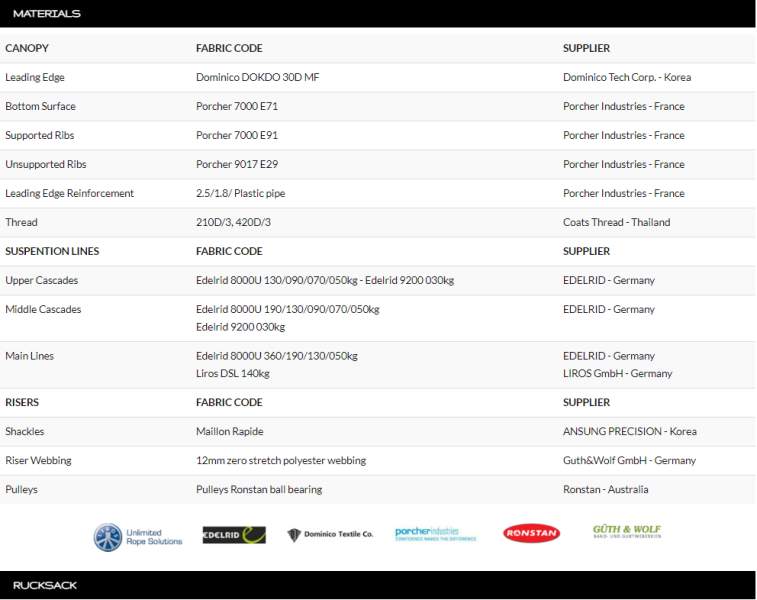Image resolution: width=757 pixels, height=600 pixels.
Task: Select 'Porcher 9017 E29' fabric code
Action: tap(237, 164)
